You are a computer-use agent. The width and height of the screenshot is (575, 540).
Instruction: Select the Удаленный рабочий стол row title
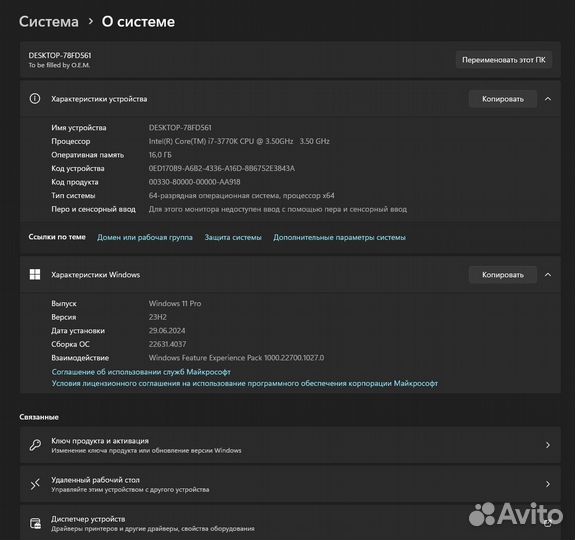95,480
